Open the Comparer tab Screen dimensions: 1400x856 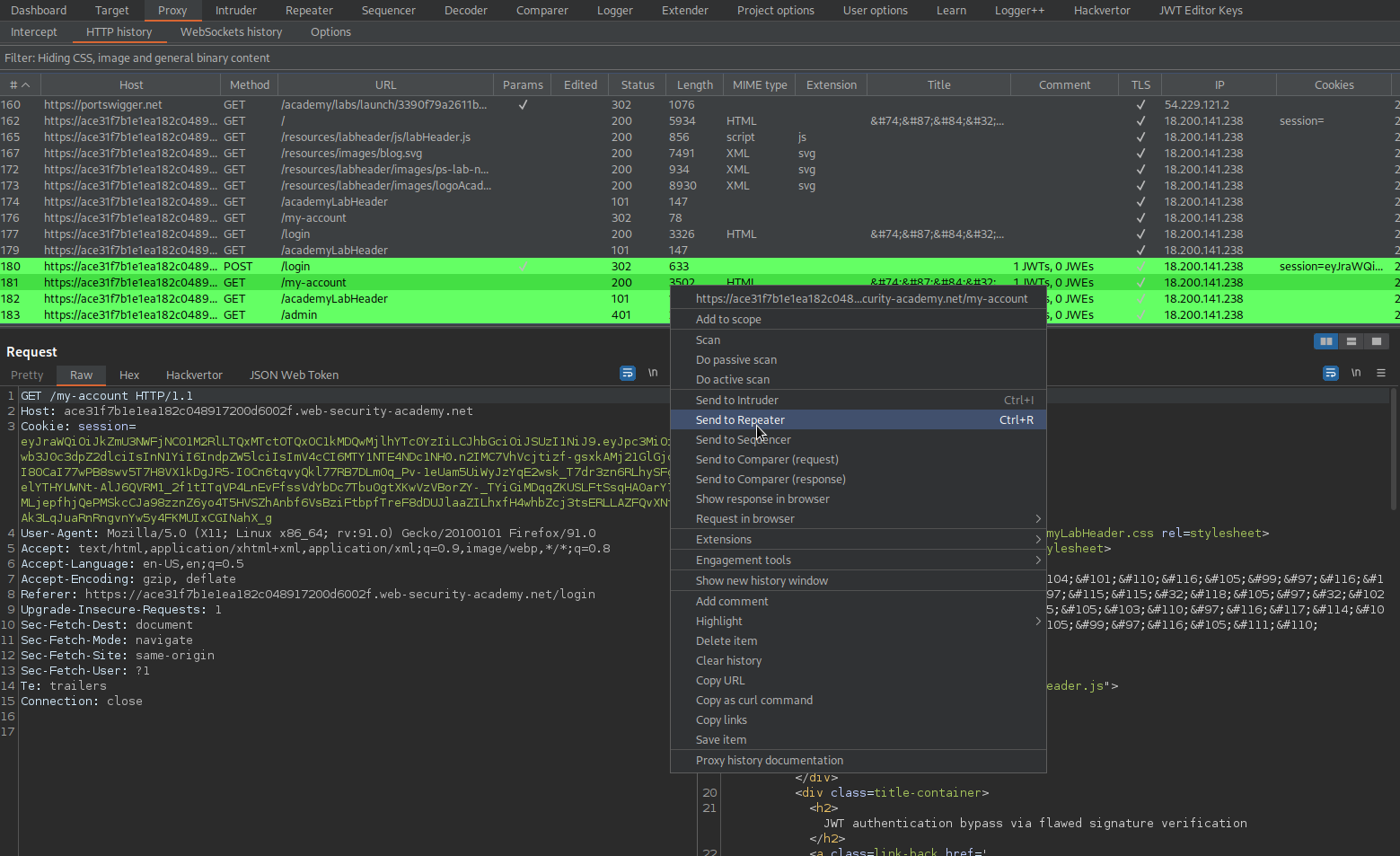click(542, 11)
